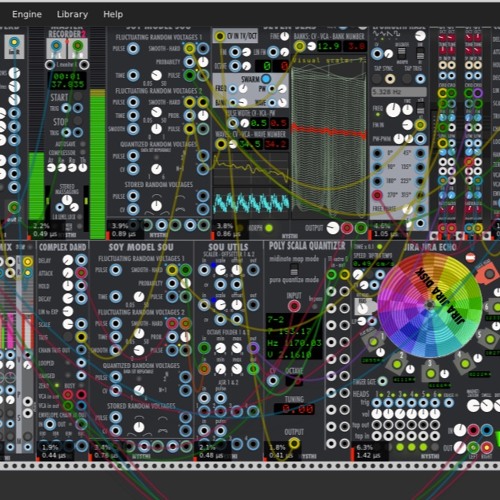Click the Jira Jira LEFT output jack
Screen dimensions: 500x500
click(x=473, y=447)
